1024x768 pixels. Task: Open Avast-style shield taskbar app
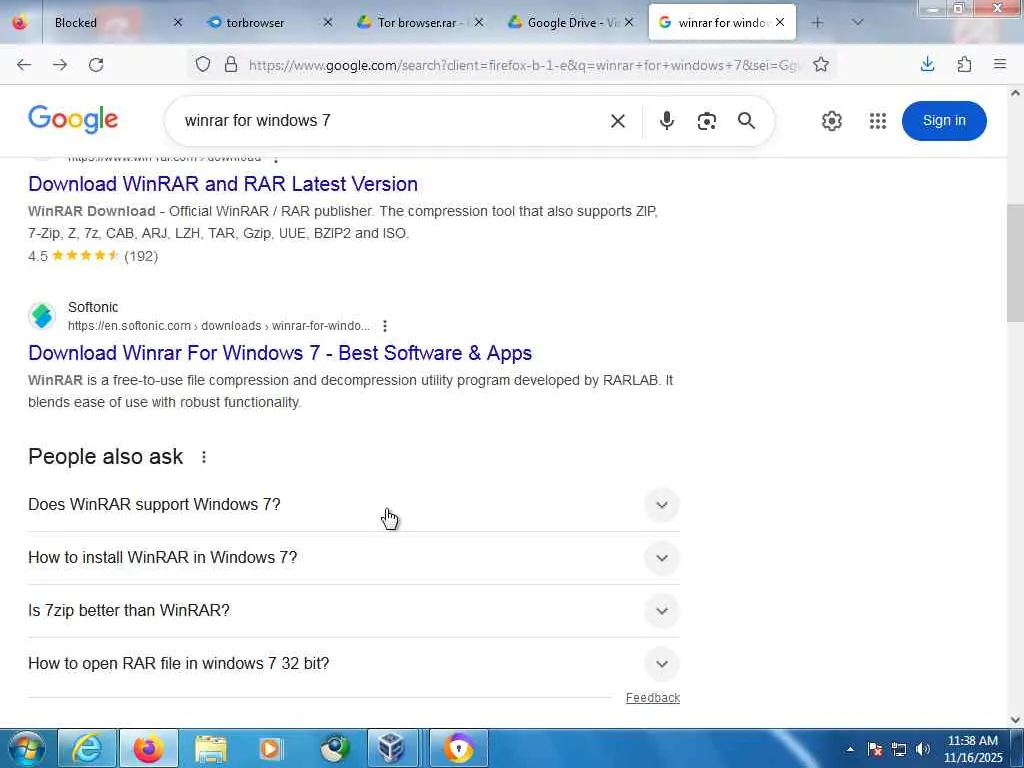(458, 748)
